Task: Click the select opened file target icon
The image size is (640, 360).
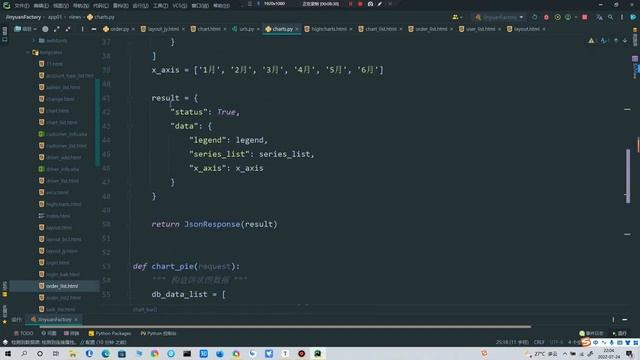Action: [45, 29]
